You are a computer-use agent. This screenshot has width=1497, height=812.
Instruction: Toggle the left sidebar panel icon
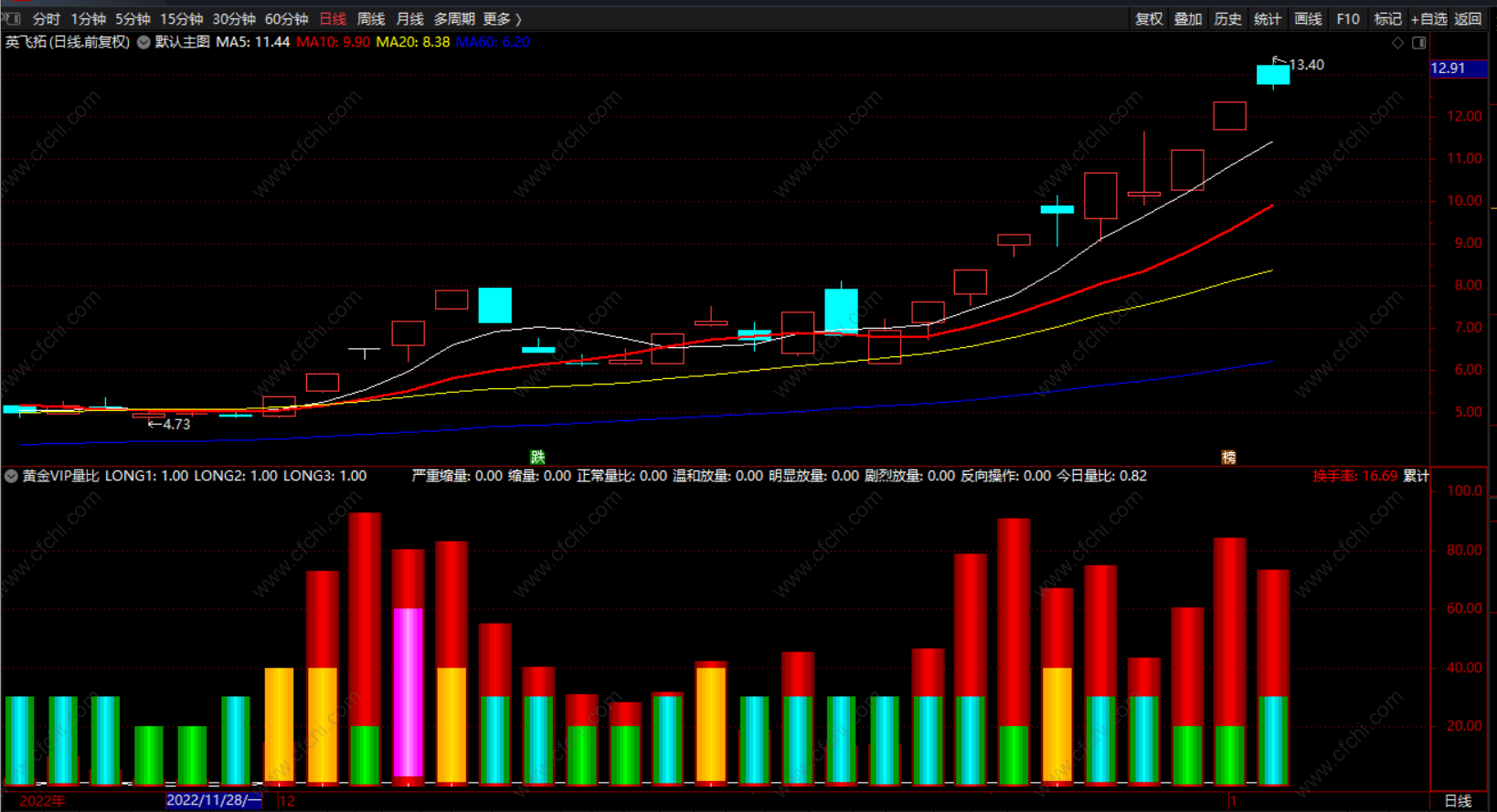(x=13, y=18)
